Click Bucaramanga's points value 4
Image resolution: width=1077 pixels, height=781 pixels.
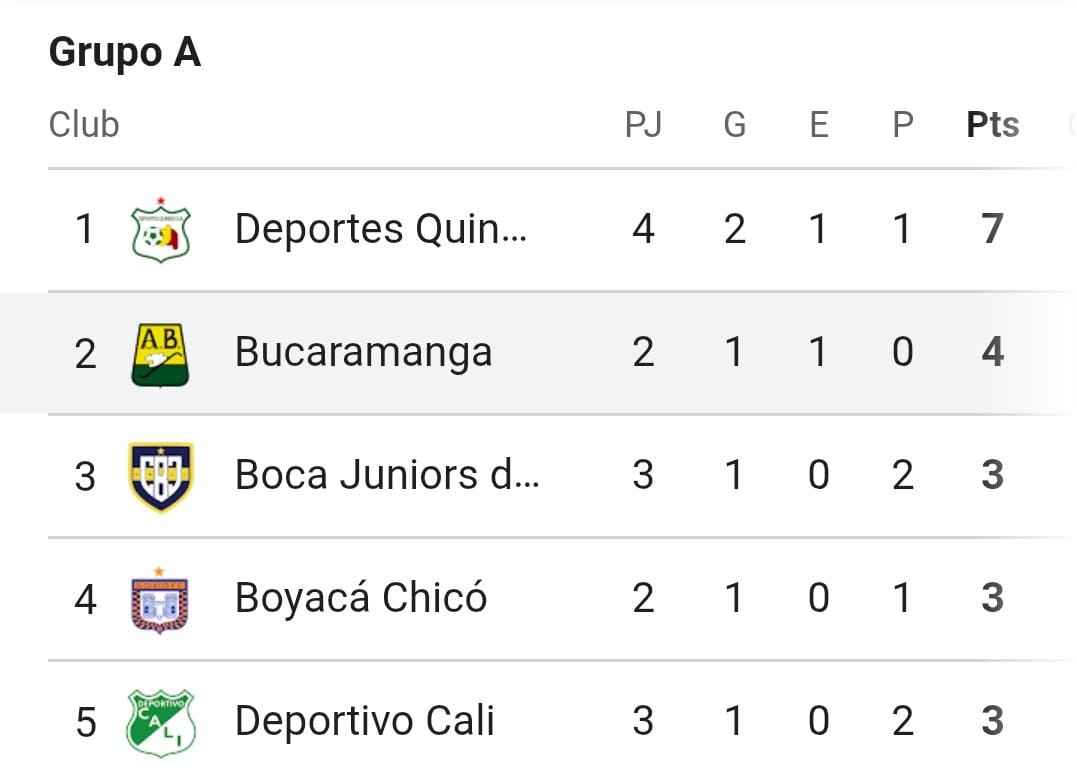[993, 352]
